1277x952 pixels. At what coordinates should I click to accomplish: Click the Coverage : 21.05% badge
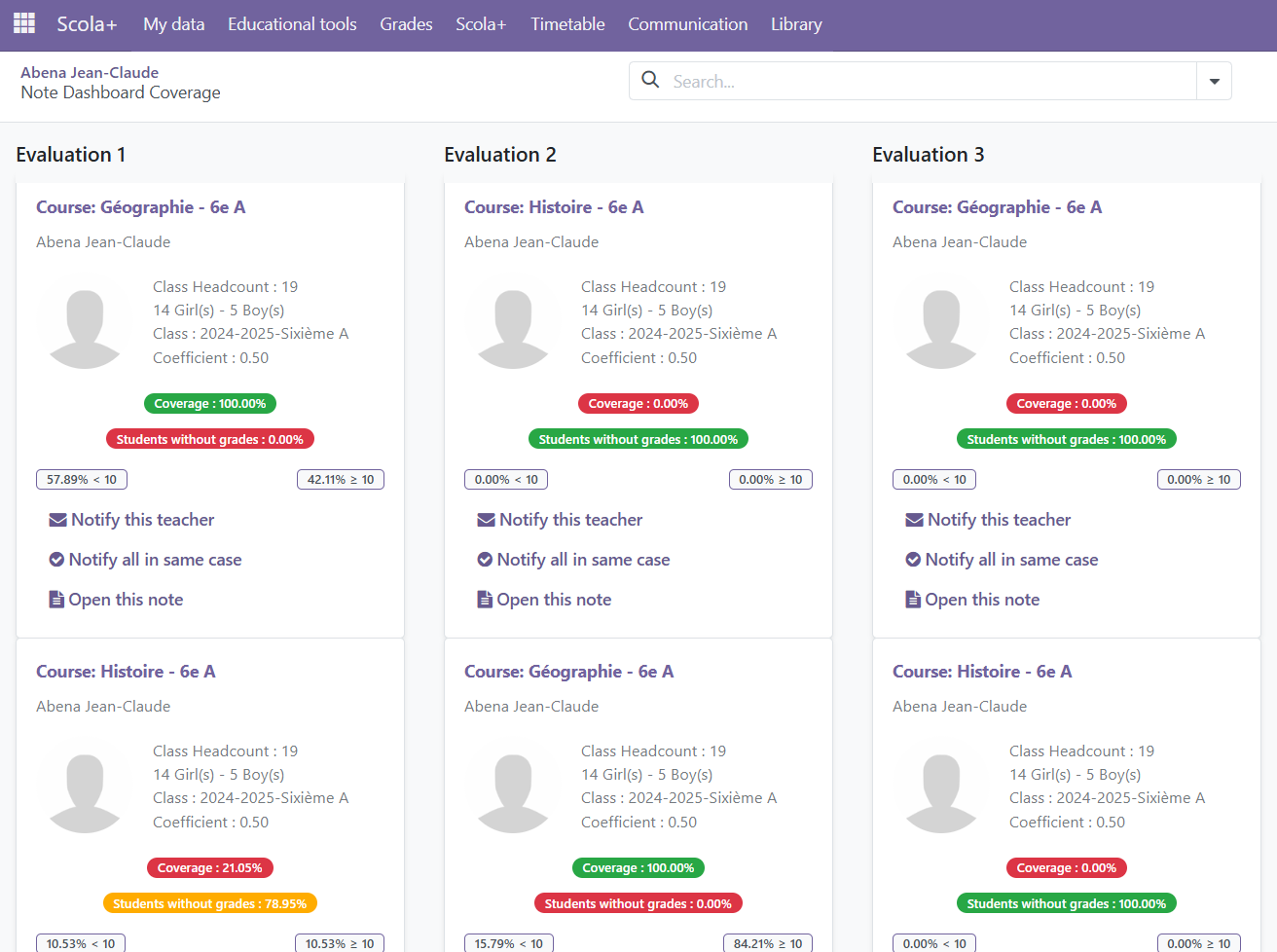click(210, 868)
